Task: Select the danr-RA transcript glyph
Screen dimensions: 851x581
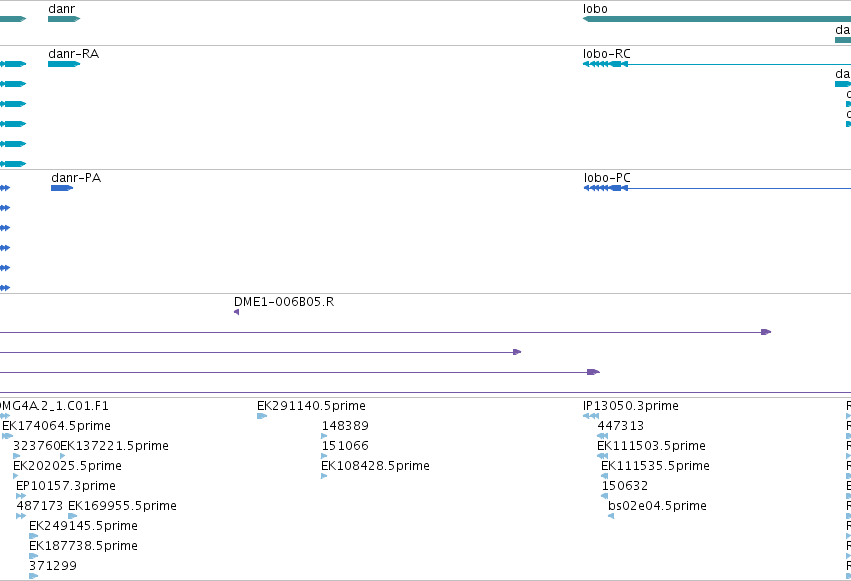Action: 64,64
